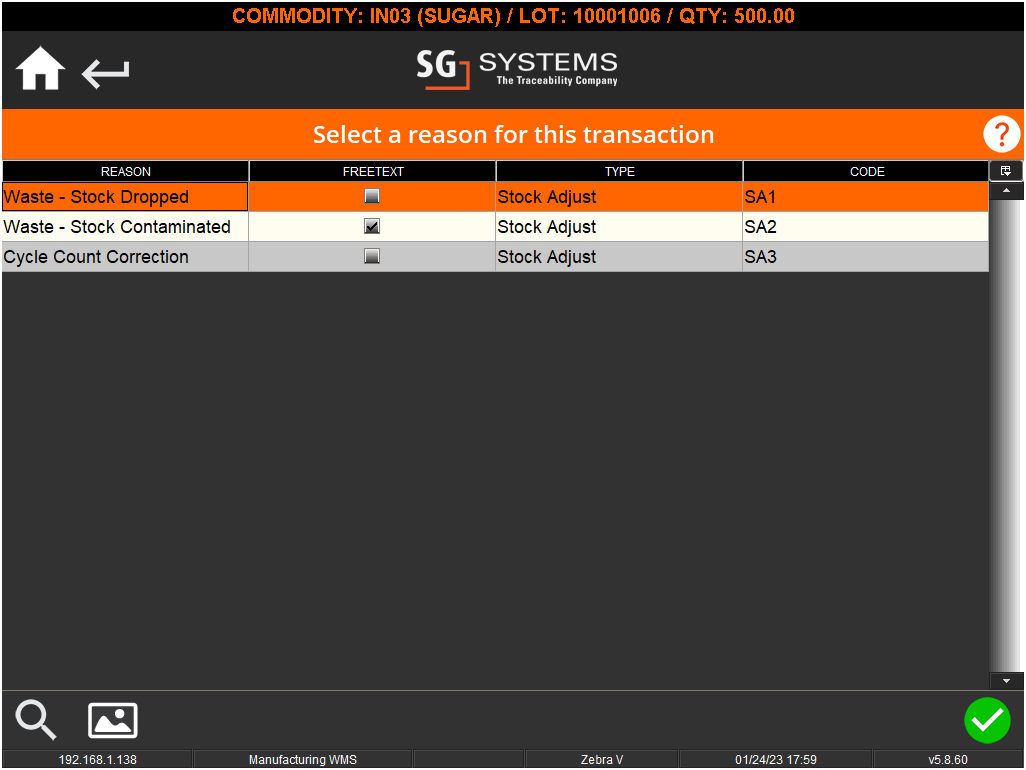Sort by the REASON column header
Screen dimensions: 1026x770
pyautogui.click(x=125, y=171)
